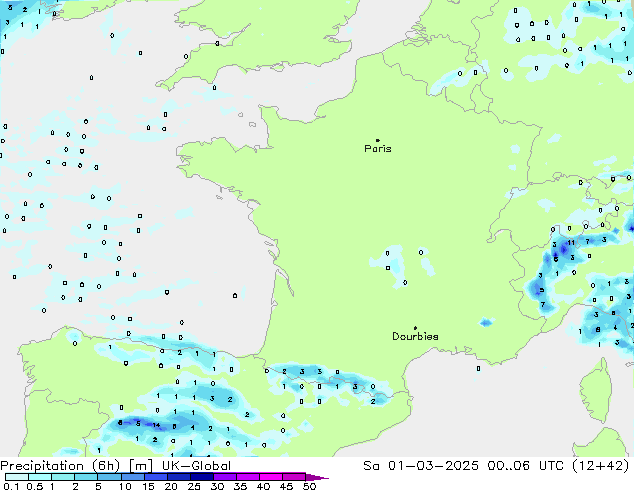Click the "(12+42)" forecast run text

601,466
